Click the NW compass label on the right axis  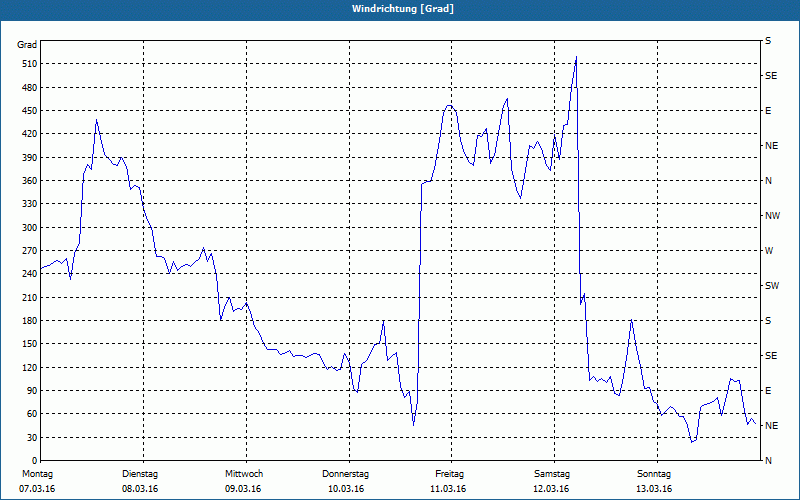(772, 216)
